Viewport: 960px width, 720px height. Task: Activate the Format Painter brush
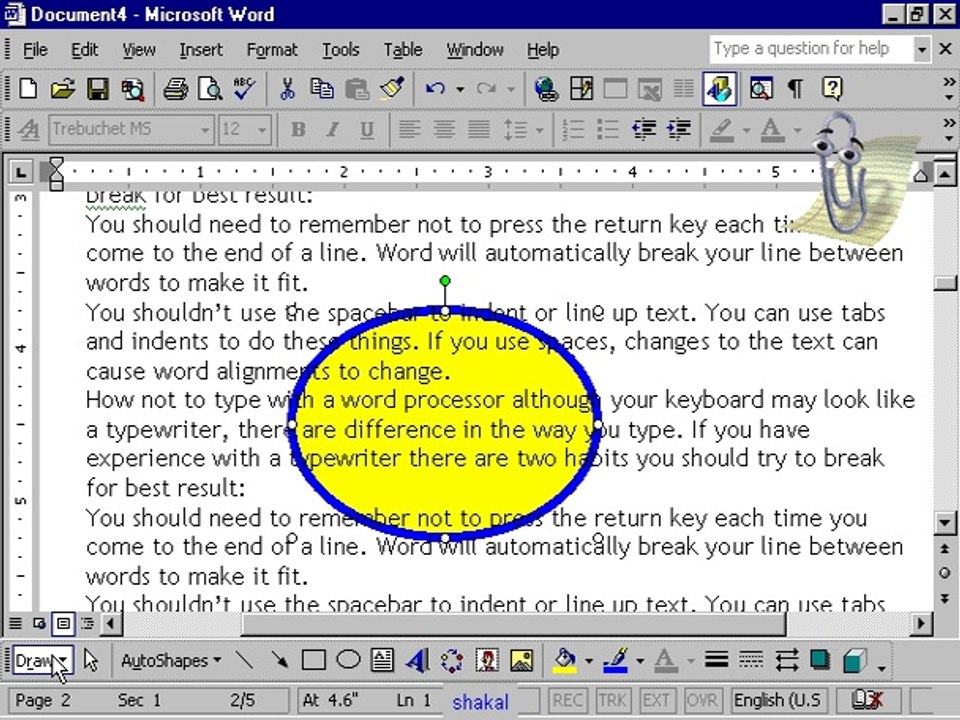pyautogui.click(x=391, y=89)
